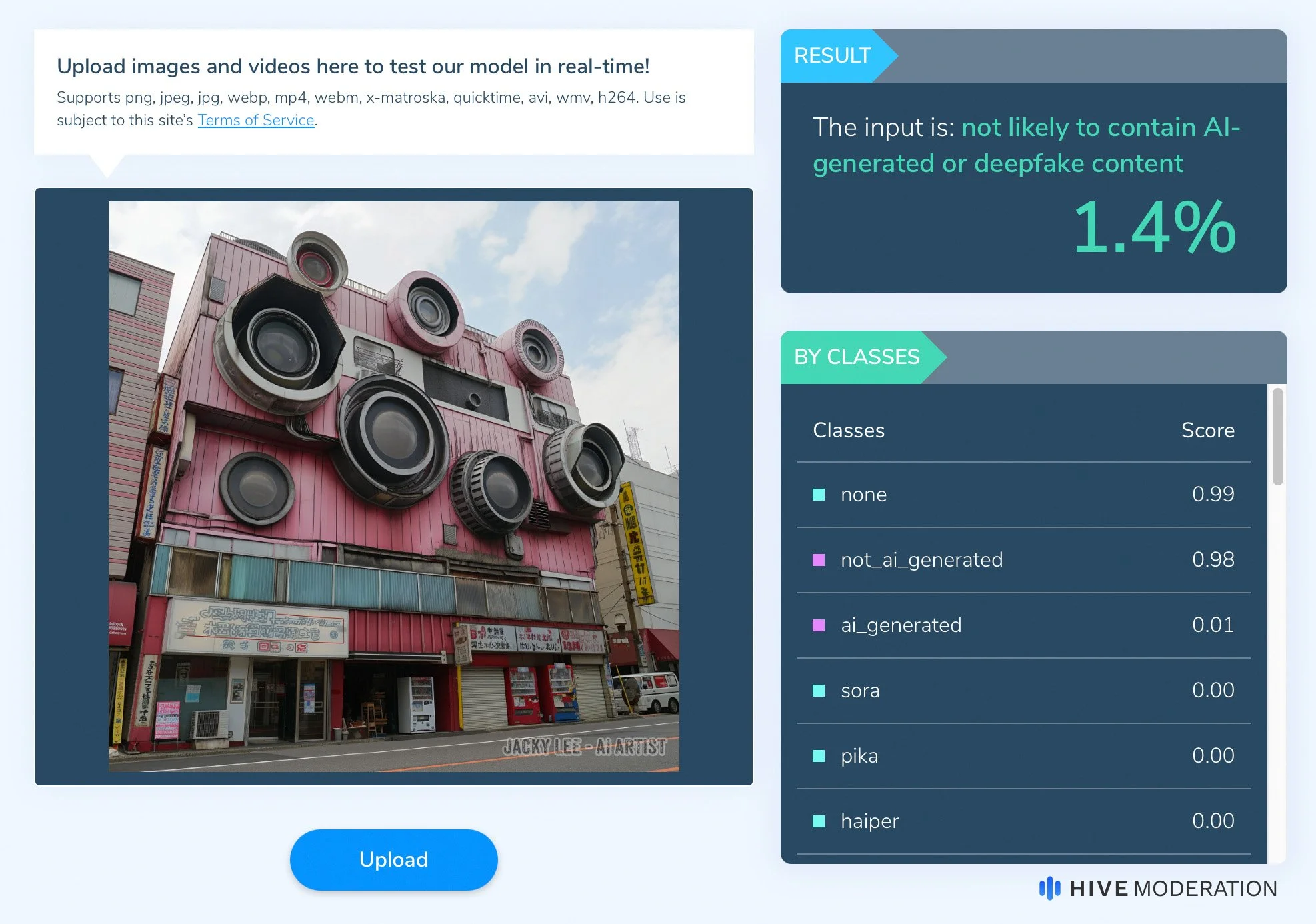This screenshot has height=924, width=1316.
Task: Click the cyan swatch beside pika
Action: tap(819, 756)
